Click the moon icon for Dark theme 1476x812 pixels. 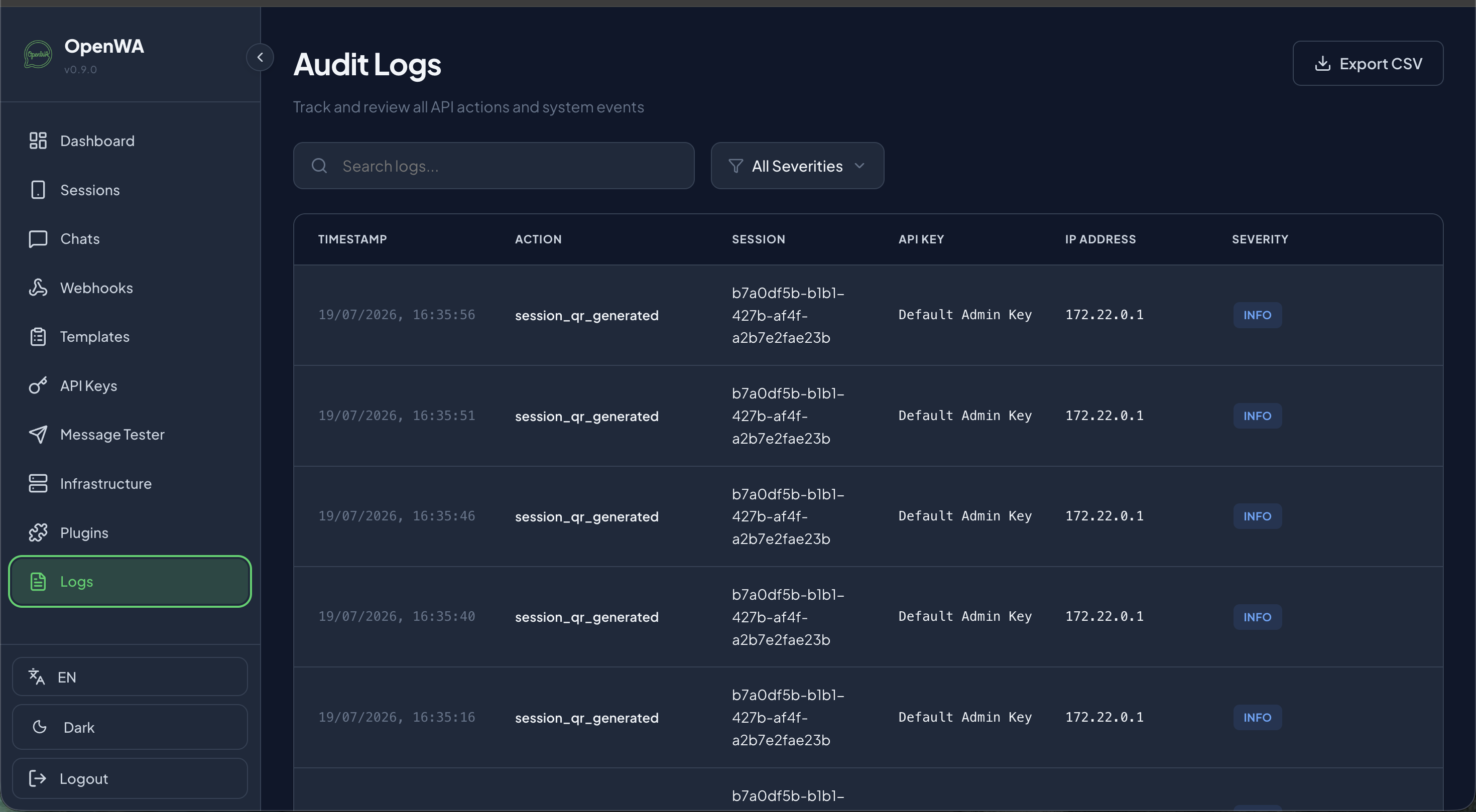tap(40, 727)
